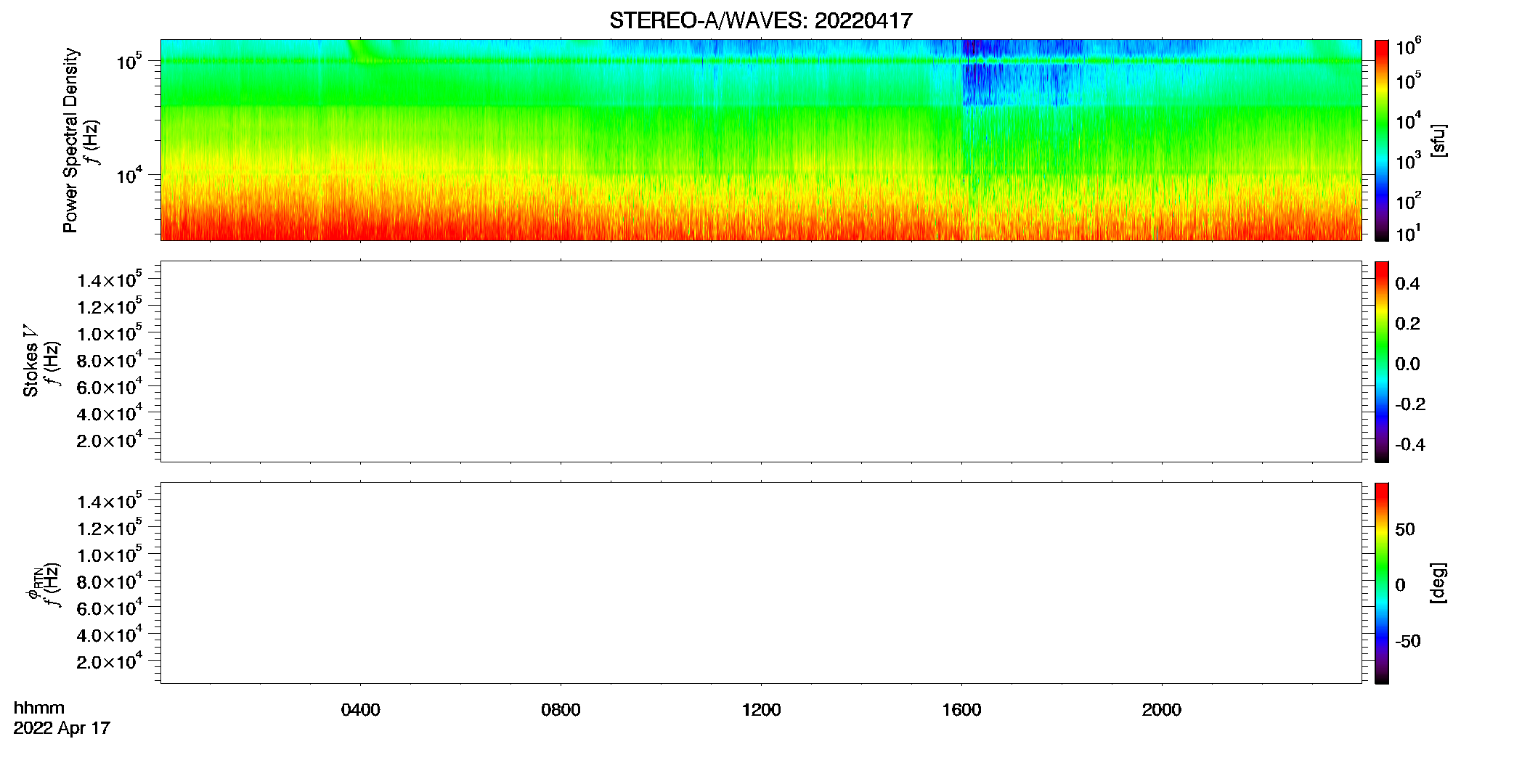
Task: Click the 2.0×10^4 tick in phi RTN panel
Action: tap(110, 661)
